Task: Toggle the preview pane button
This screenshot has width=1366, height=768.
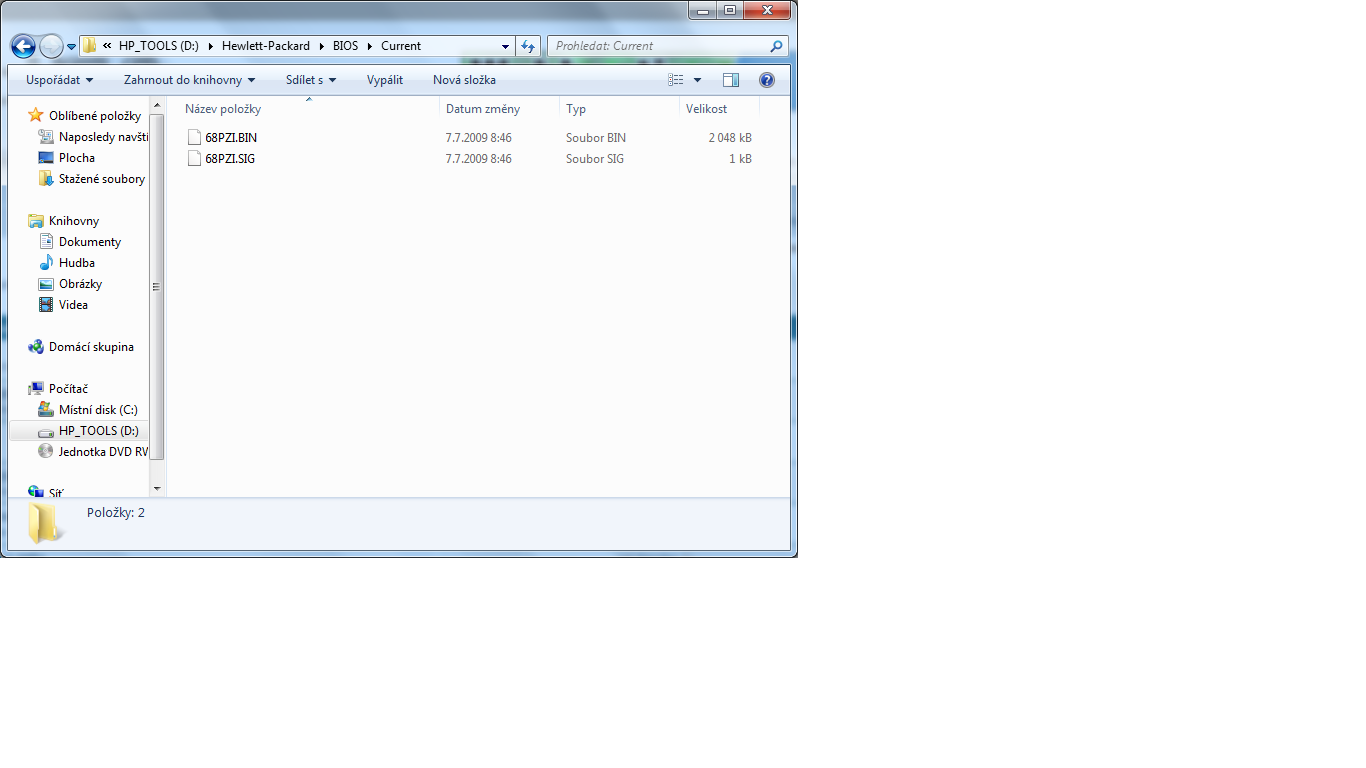Action: pyautogui.click(x=731, y=80)
